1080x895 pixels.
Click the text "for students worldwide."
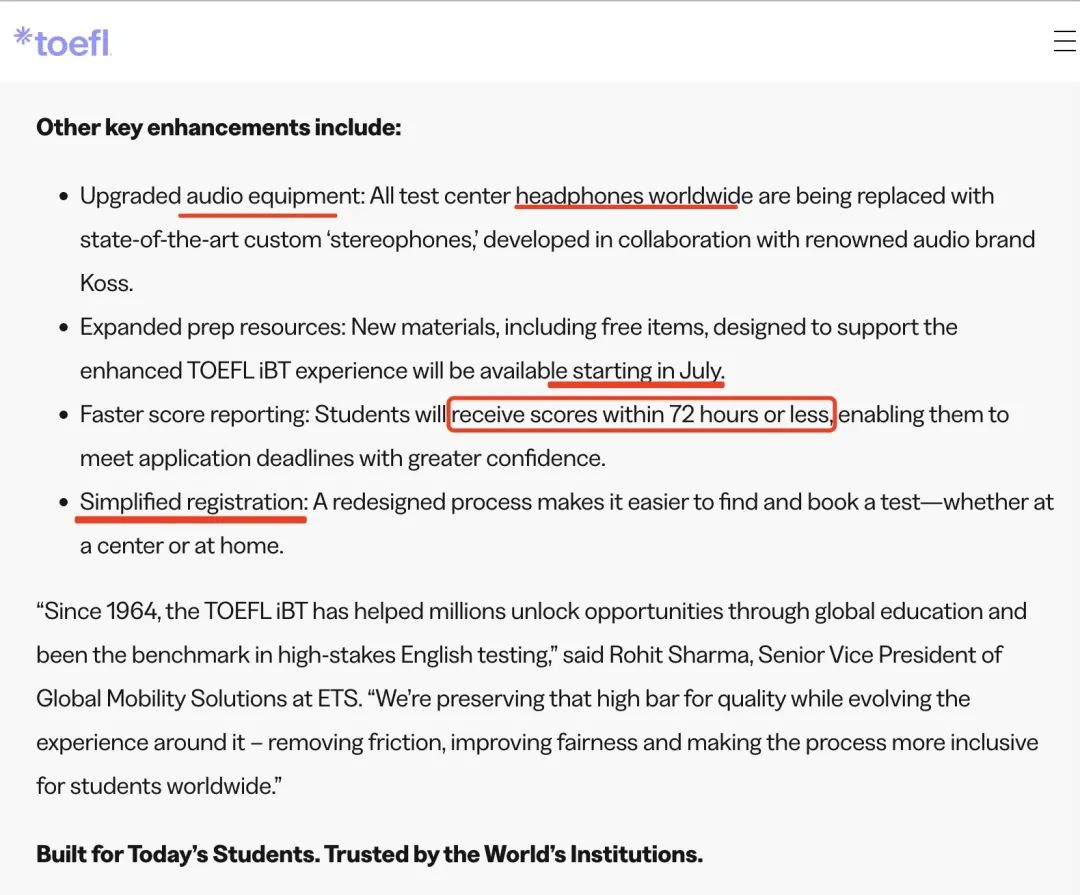[159, 786]
